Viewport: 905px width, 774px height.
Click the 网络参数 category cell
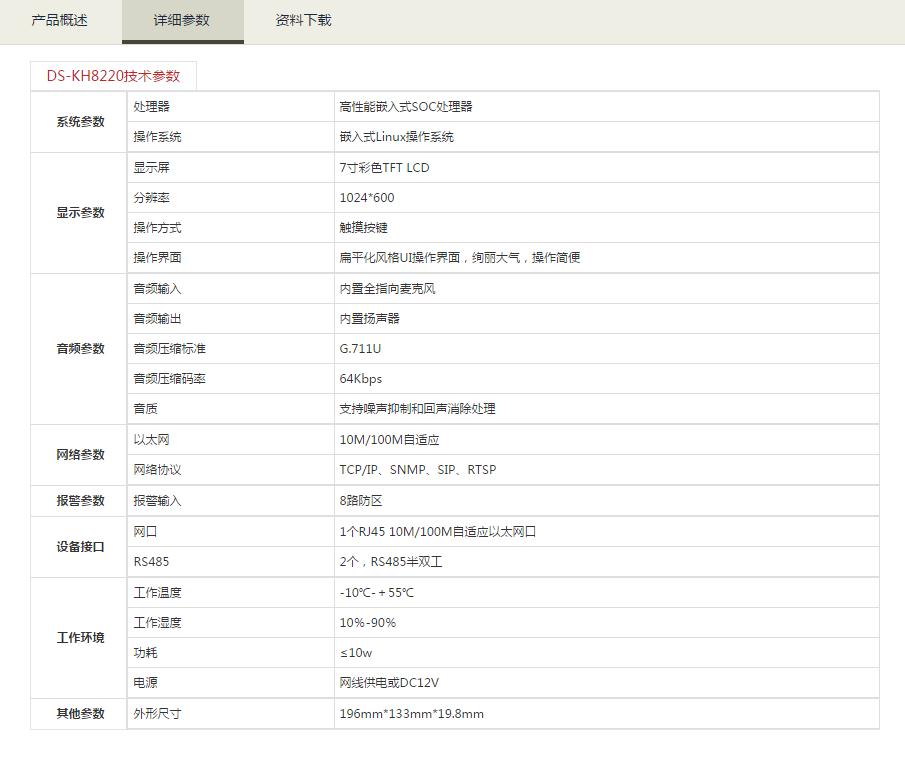(80, 455)
